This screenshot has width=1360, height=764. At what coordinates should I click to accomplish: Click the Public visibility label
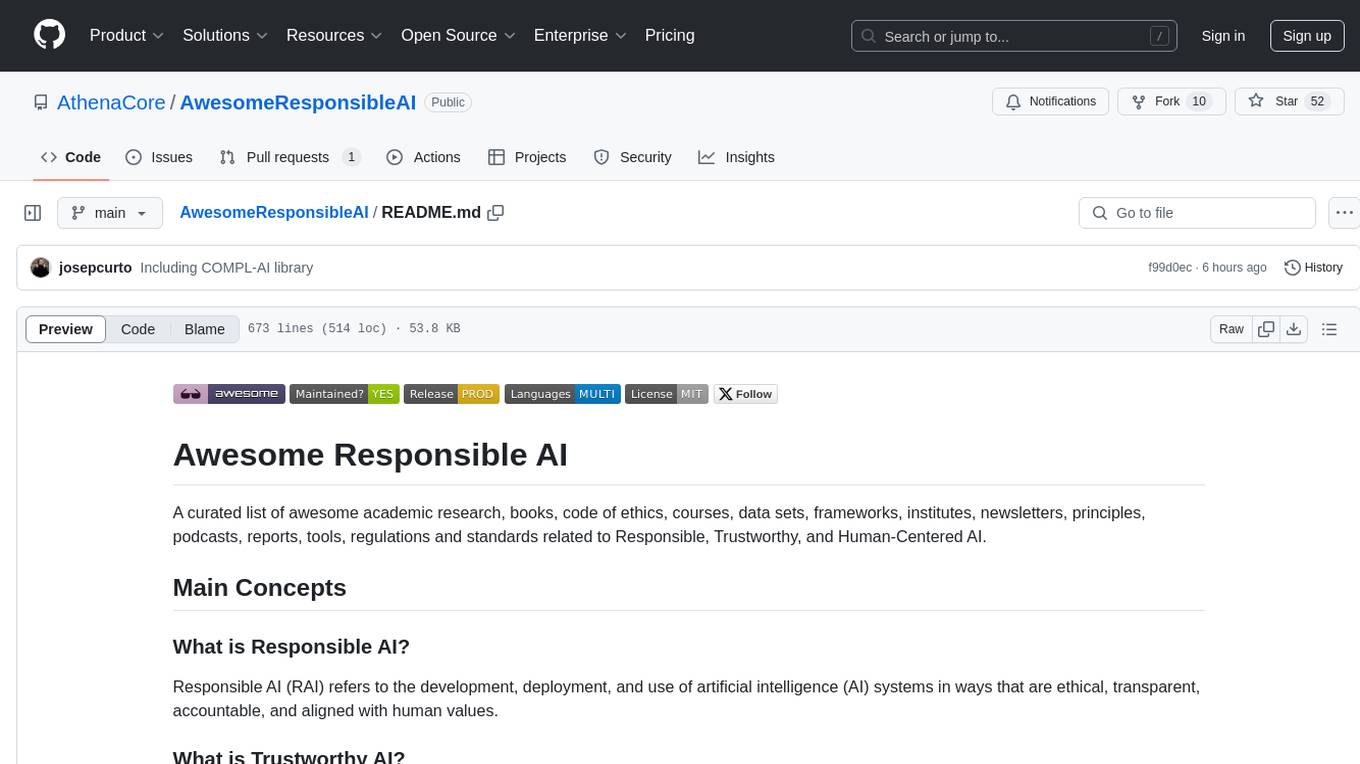tap(448, 102)
